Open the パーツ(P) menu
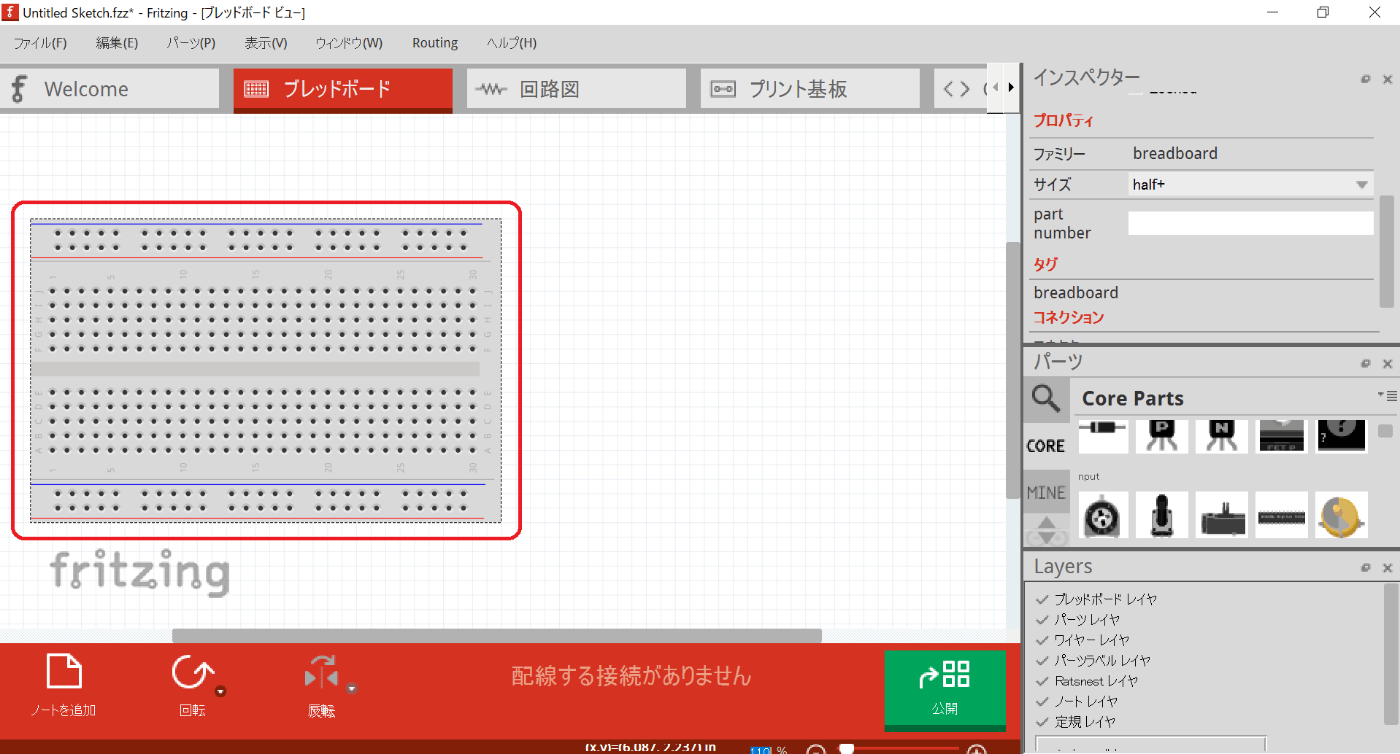The height and width of the screenshot is (754, 1400). [191, 43]
